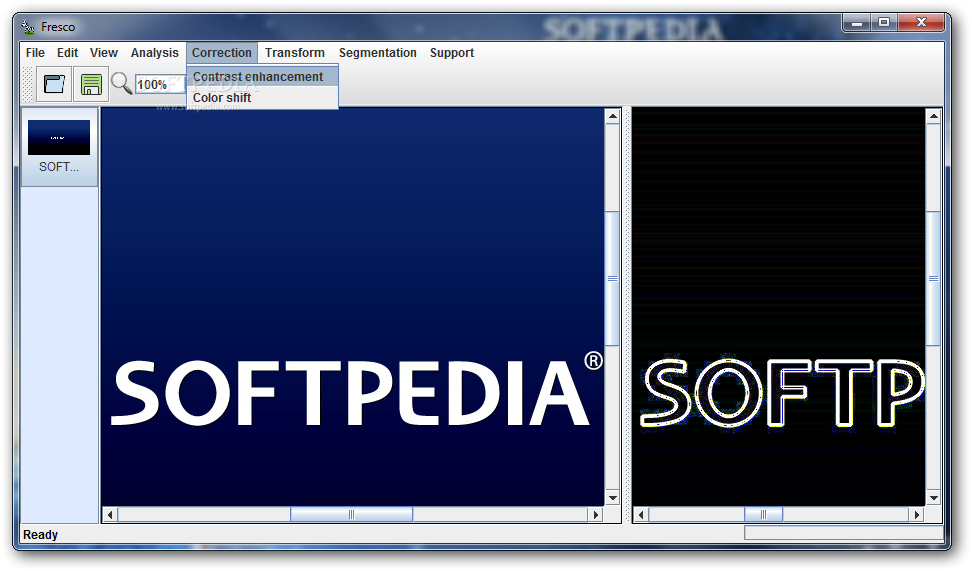Click left pane horizontal scrollbar thumb

click(351, 515)
